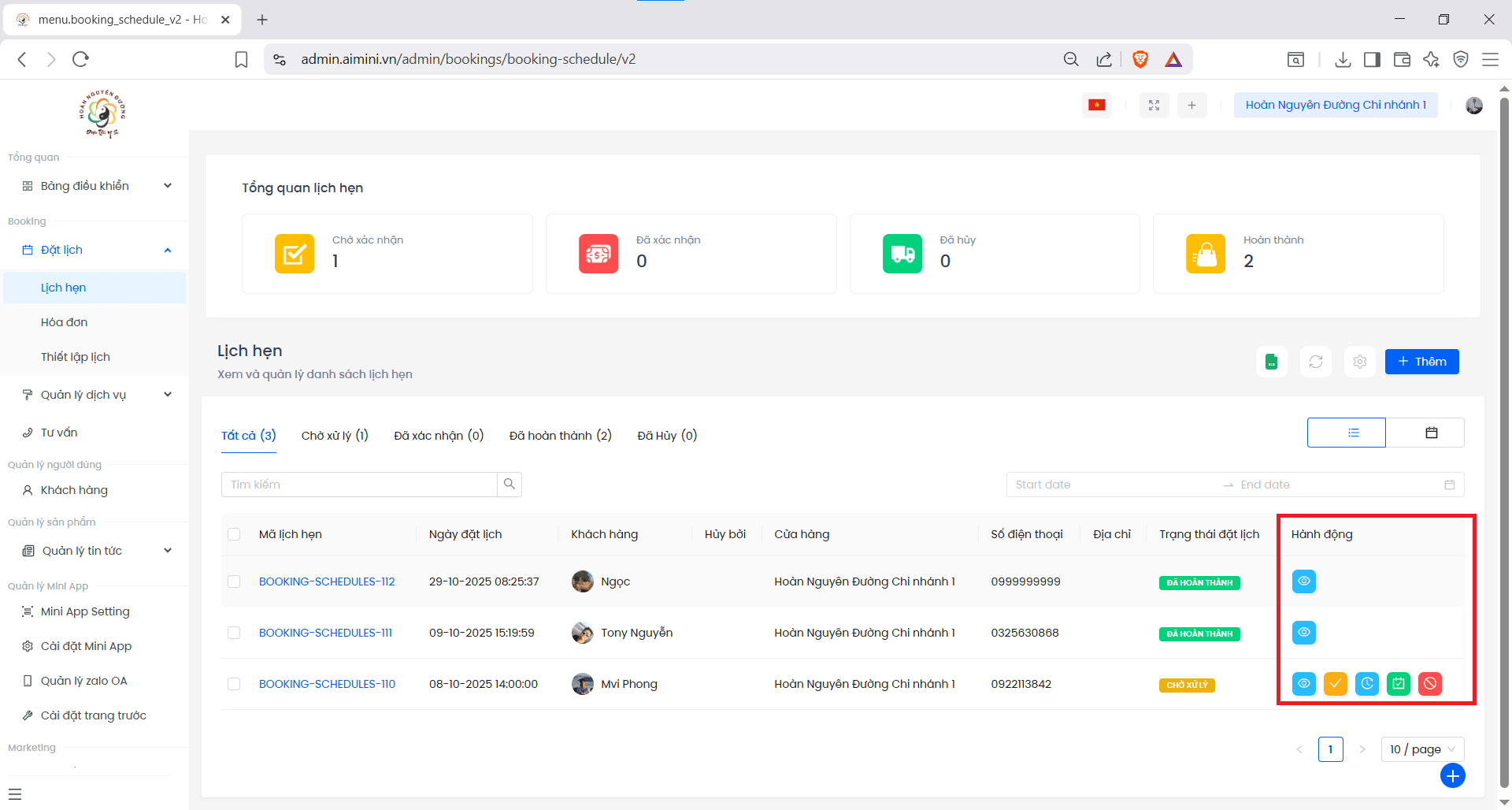Switch to the Chờ xử lý (1) tab
This screenshot has width=1512, height=810.
tap(335, 436)
